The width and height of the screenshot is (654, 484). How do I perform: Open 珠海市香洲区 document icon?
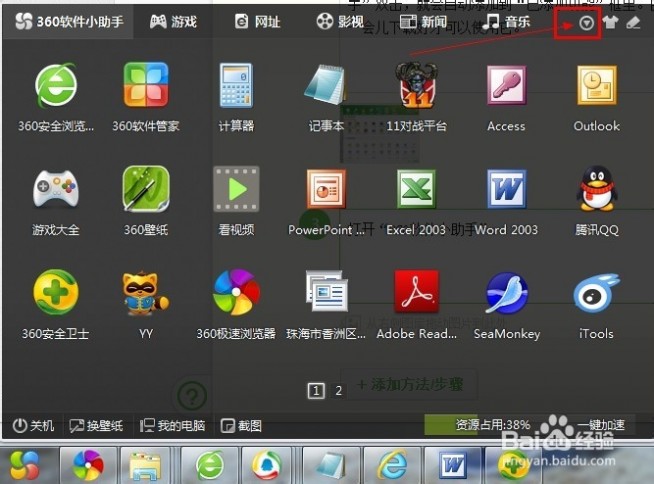(326, 291)
